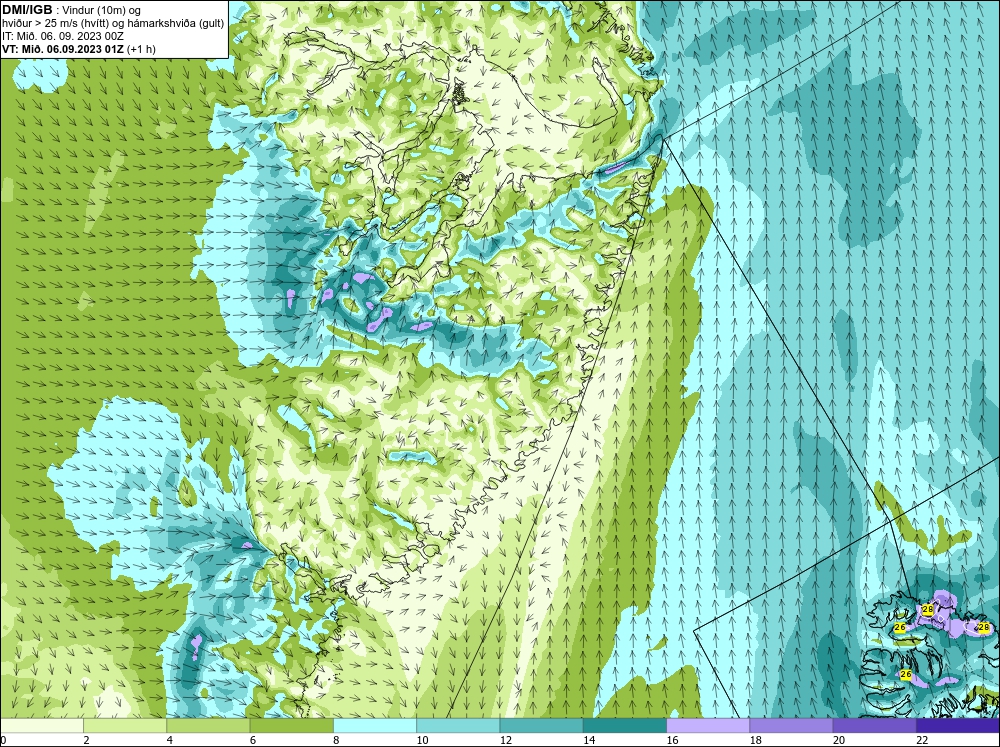This screenshot has width=1000, height=747.
Task: Click the topmost yellow '28' gust label
Action: (927, 609)
